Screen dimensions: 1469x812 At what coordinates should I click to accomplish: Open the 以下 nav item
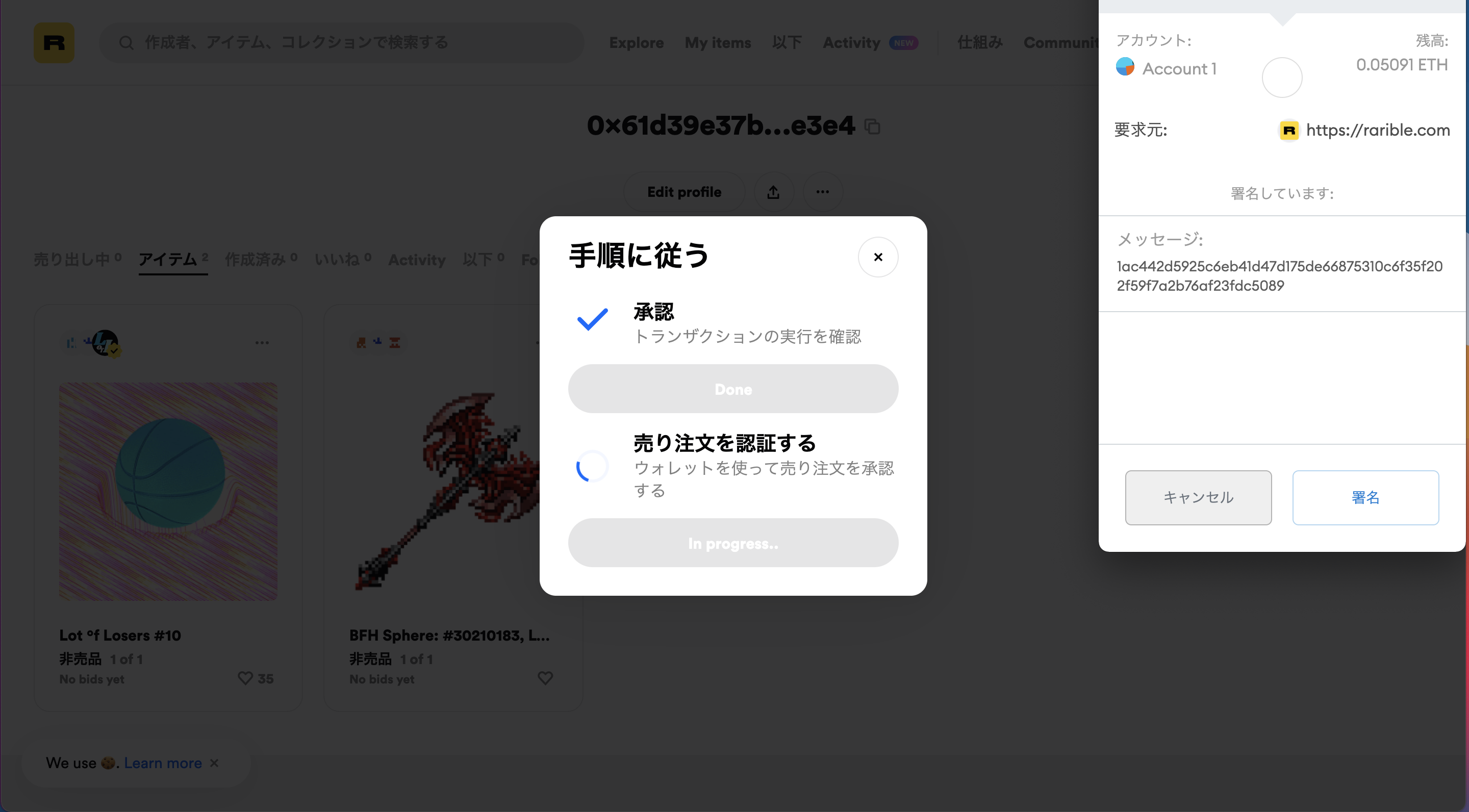[x=787, y=43]
